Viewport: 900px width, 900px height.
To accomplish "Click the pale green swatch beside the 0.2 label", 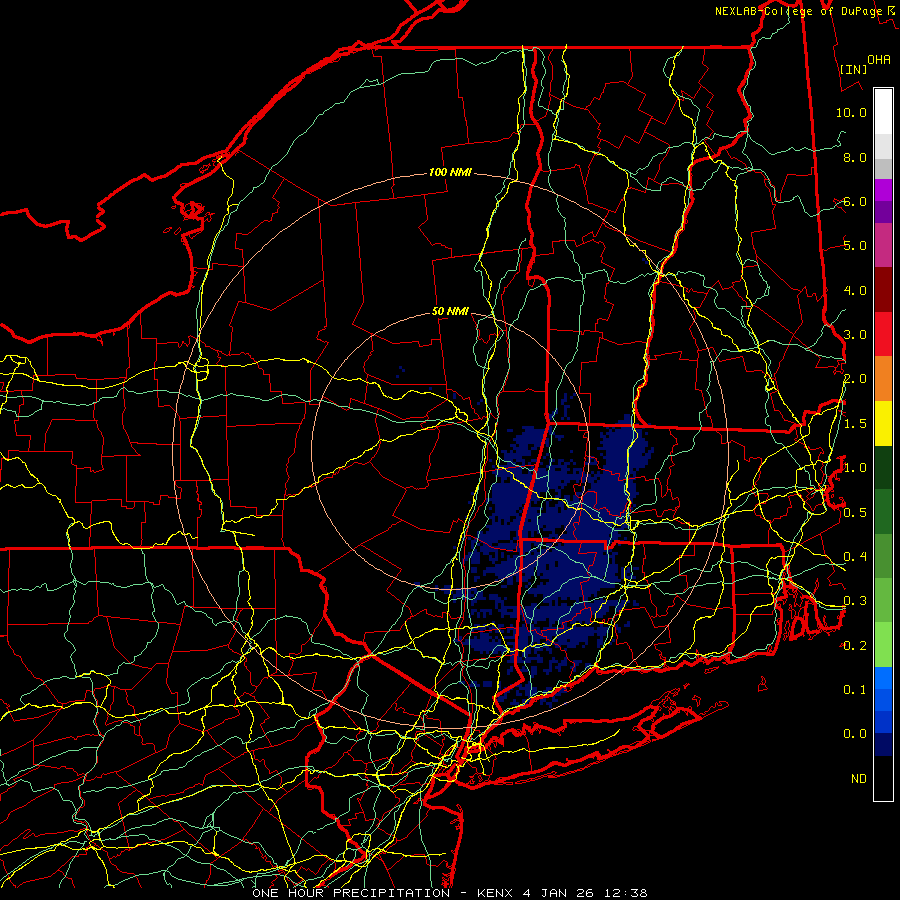I will (x=883, y=645).
